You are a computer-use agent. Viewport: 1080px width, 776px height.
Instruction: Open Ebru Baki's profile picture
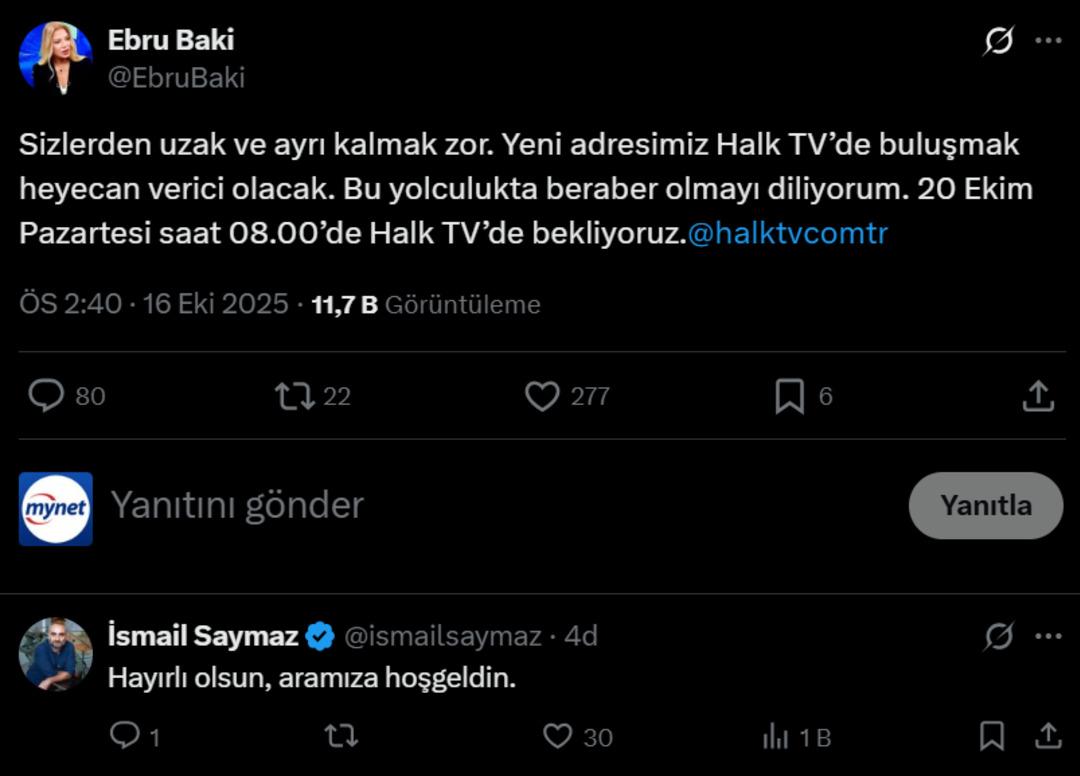click(55, 58)
